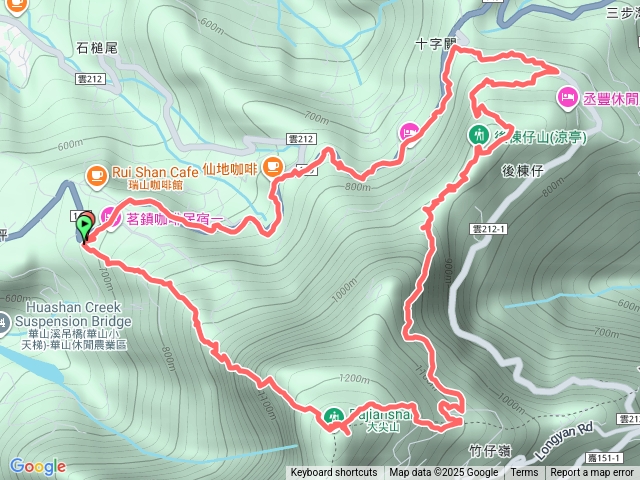Open the Rui Shan Cafe coffee icon
This screenshot has width=640, height=480.
pos(97,176)
